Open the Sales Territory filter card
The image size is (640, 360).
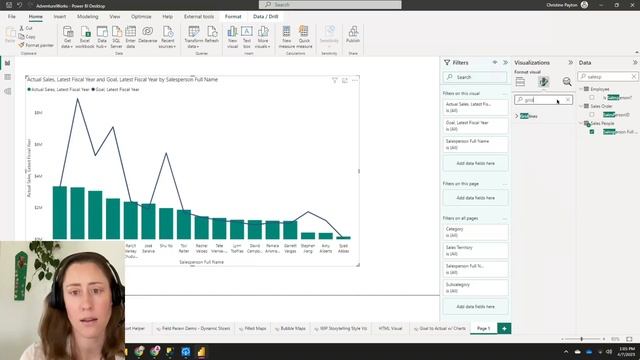click(x=476, y=251)
